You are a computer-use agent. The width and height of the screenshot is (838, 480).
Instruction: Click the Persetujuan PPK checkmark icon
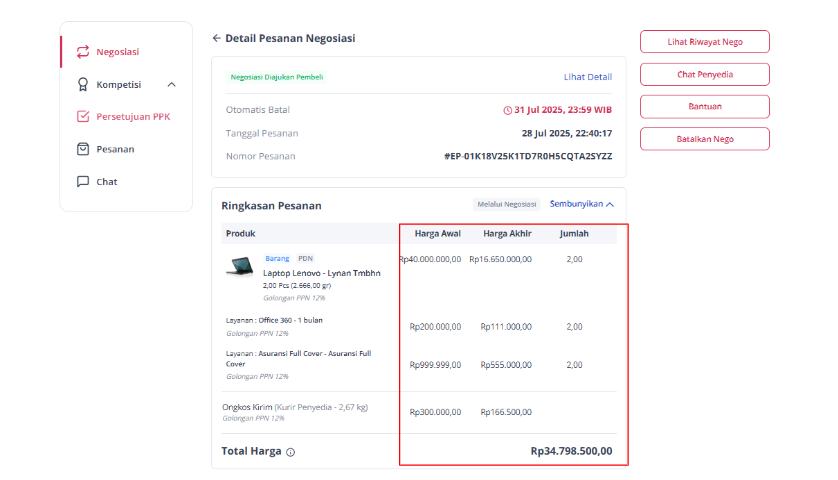pos(83,117)
